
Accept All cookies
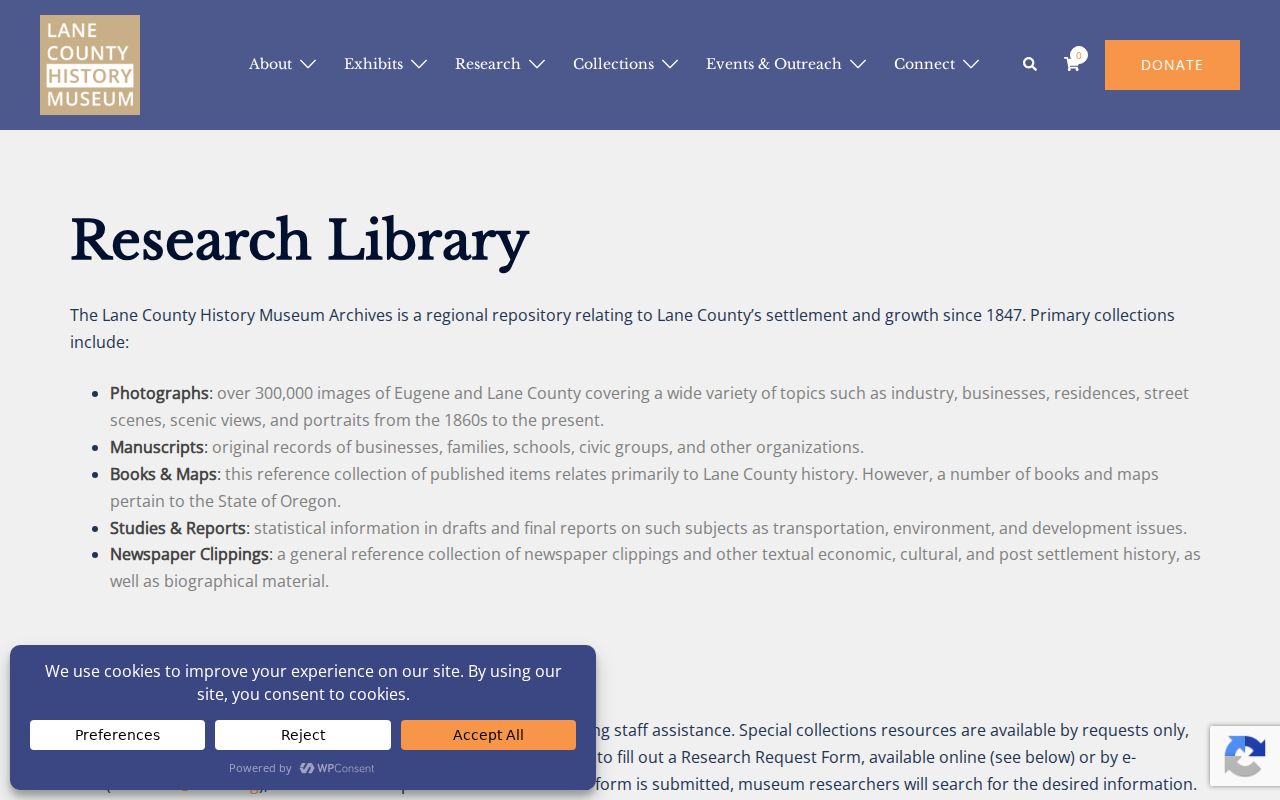[x=488, y=735]
